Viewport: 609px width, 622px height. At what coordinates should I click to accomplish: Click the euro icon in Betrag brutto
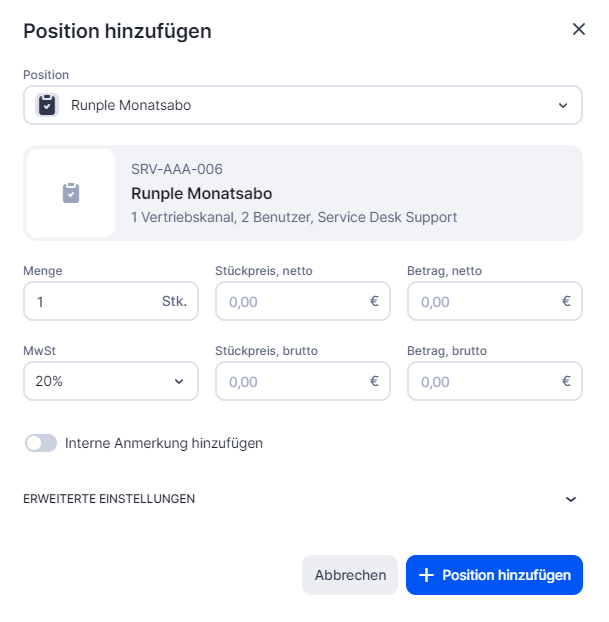pyautogui.click(x=566, y=381)
